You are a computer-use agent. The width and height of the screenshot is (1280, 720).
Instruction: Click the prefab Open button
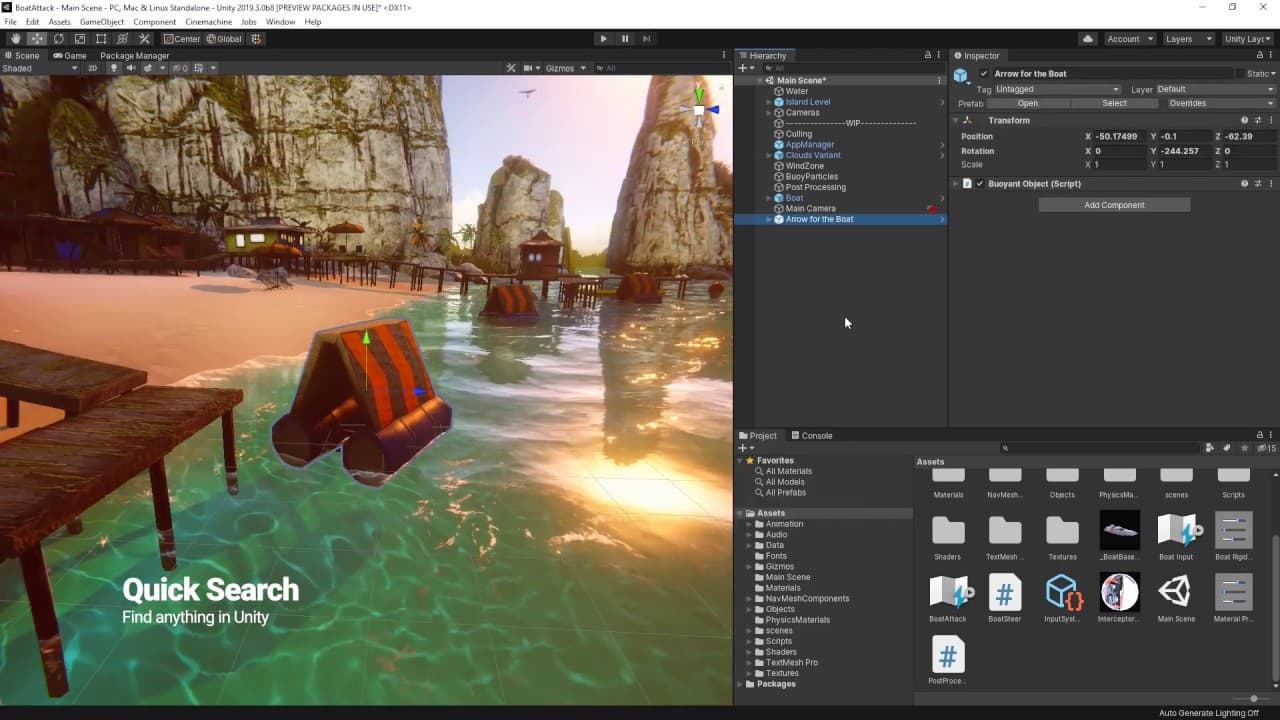tap(1028, 103)
